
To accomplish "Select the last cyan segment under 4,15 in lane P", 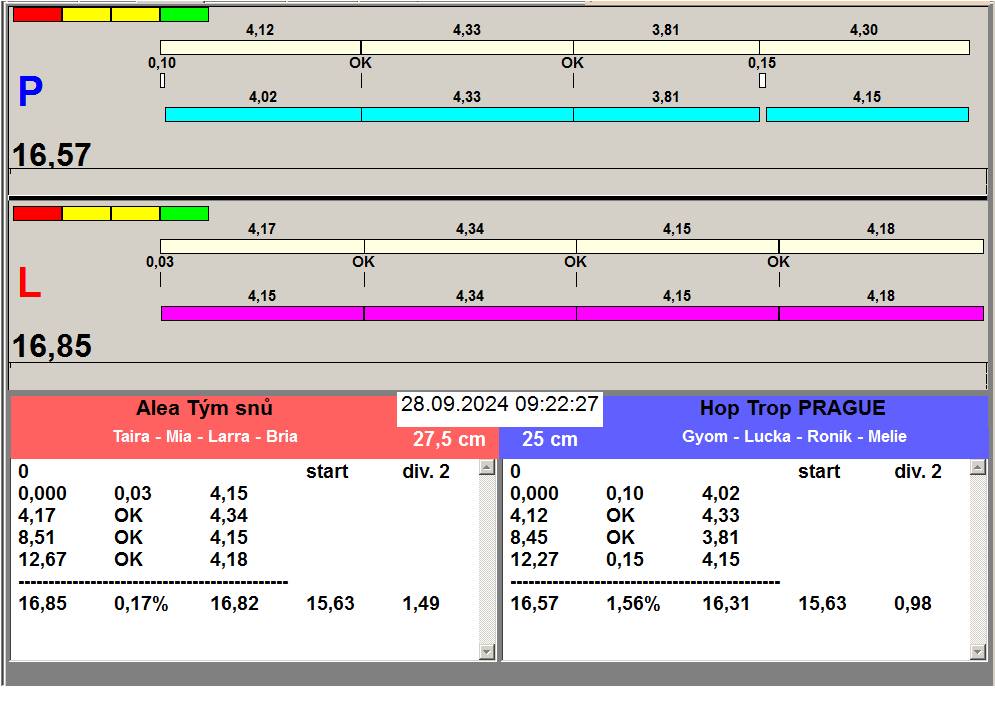I will [867, 114].
